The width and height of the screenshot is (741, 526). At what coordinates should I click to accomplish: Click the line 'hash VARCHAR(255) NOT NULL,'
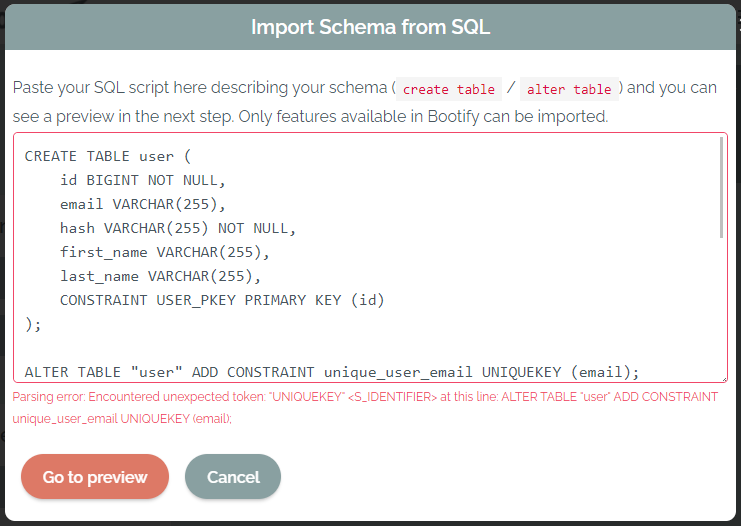(178, 228)
